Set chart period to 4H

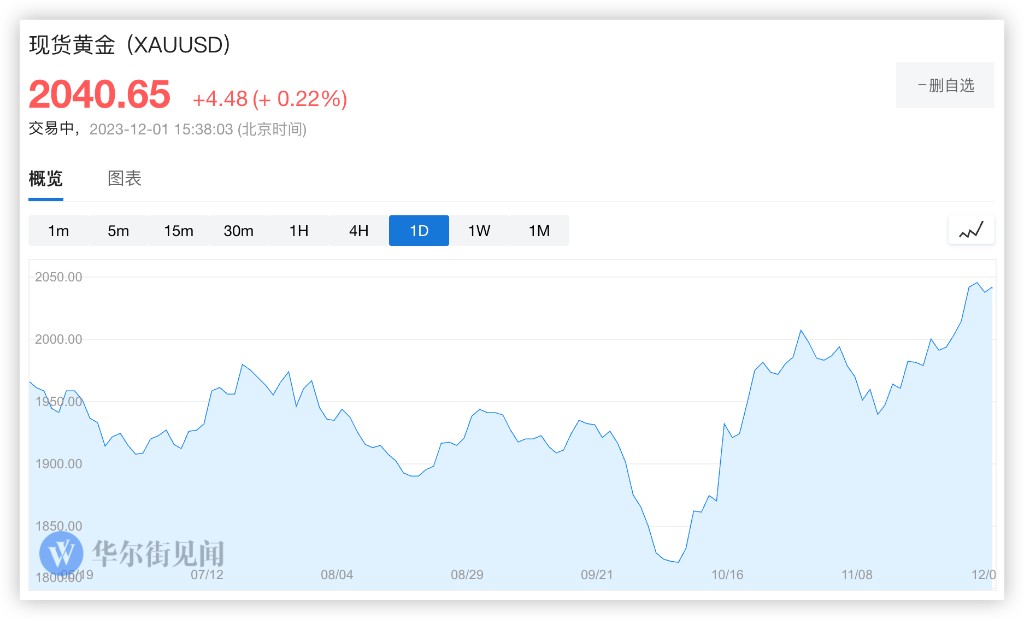point(359,231)
